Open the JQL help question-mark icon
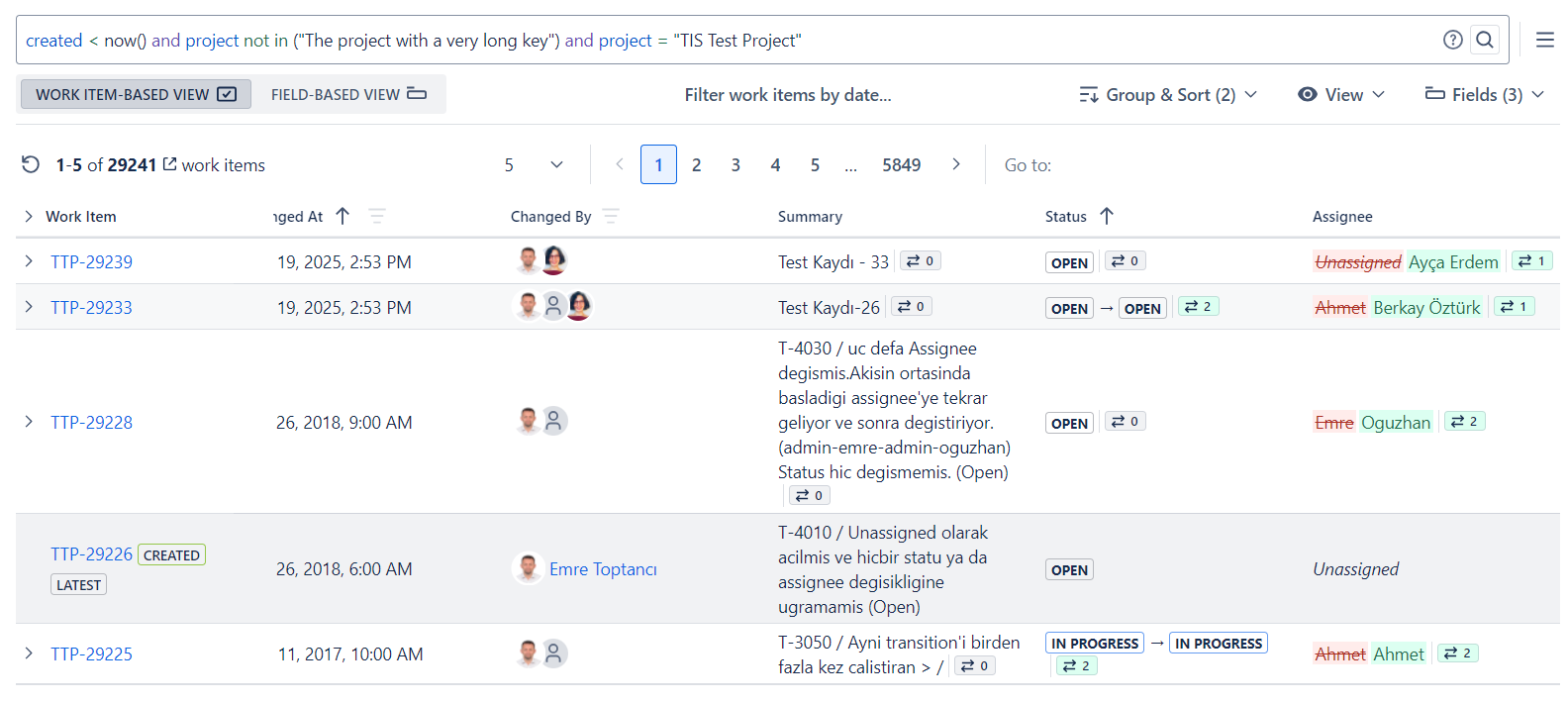Image resolution: width=1568 pixels, height=703 pixels. point(1452,40)
